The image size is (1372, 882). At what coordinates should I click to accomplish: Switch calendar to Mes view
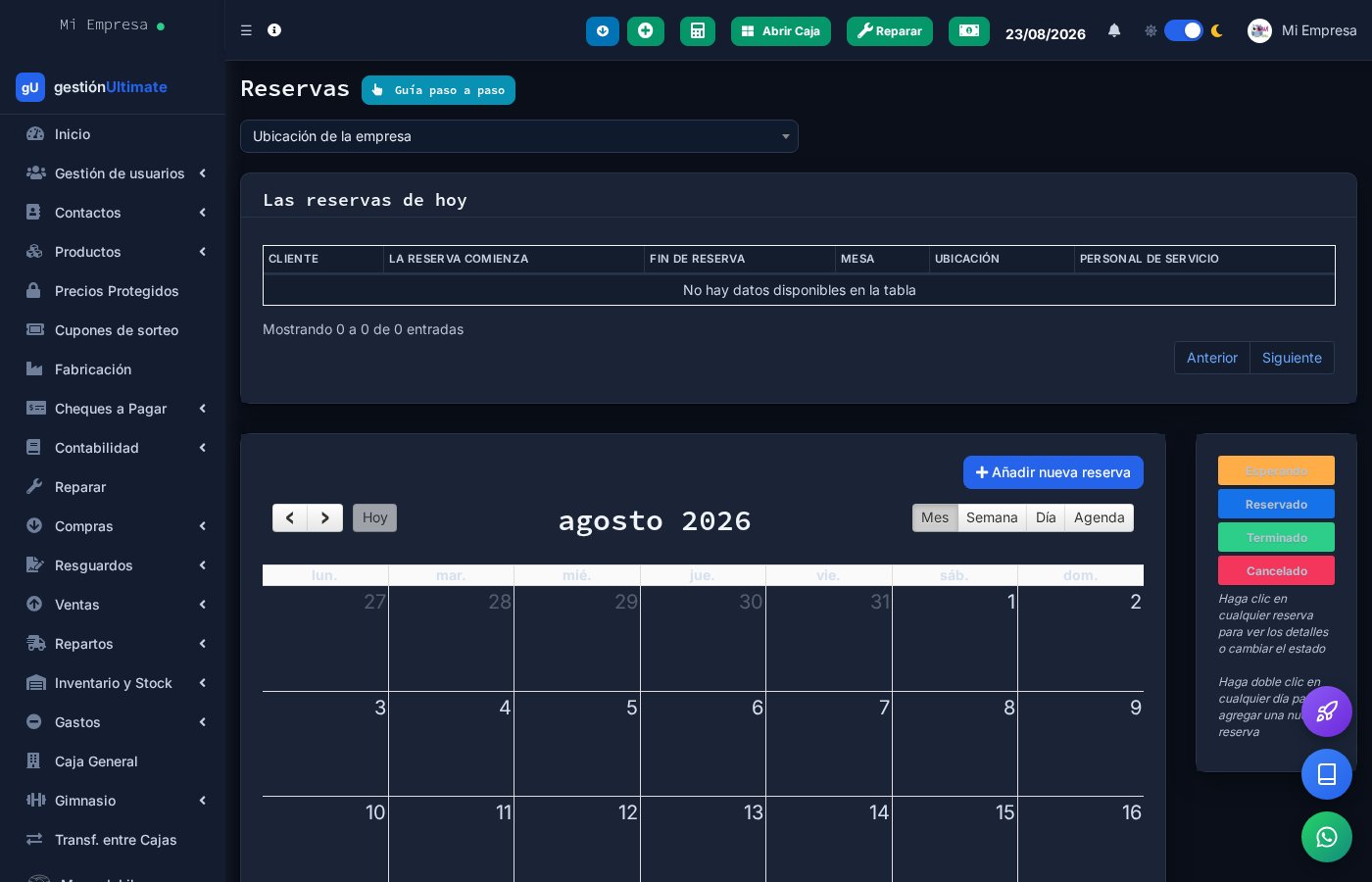[x=935, y=517]
